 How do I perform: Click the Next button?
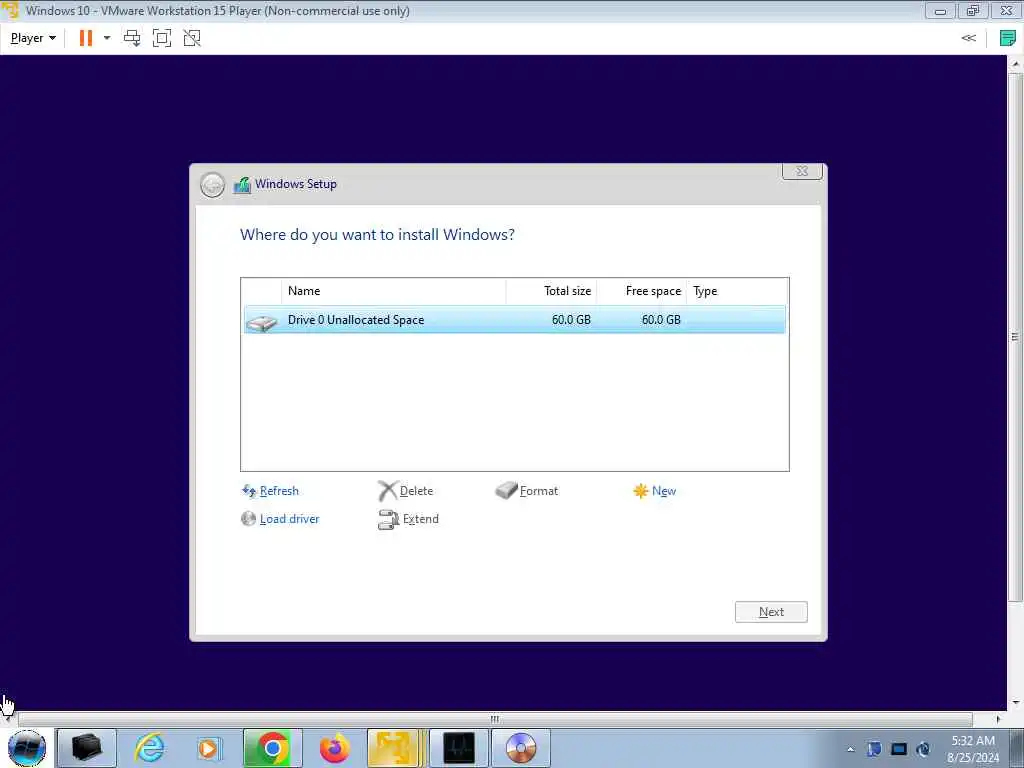pyautogui.click(x=771, y=612)
